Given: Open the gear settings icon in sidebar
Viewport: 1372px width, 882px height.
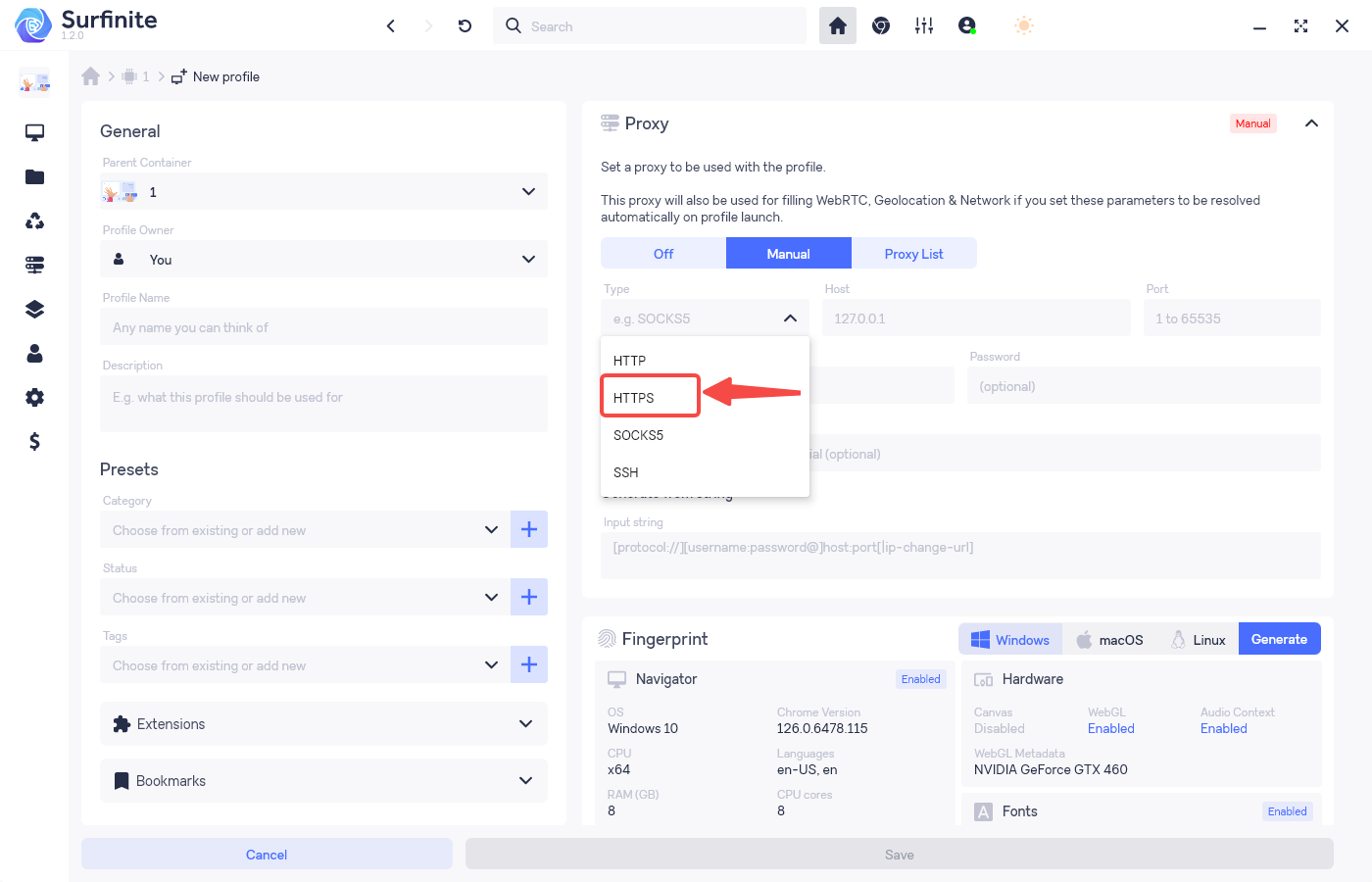Looking at the screenshot, I should 35,397.
